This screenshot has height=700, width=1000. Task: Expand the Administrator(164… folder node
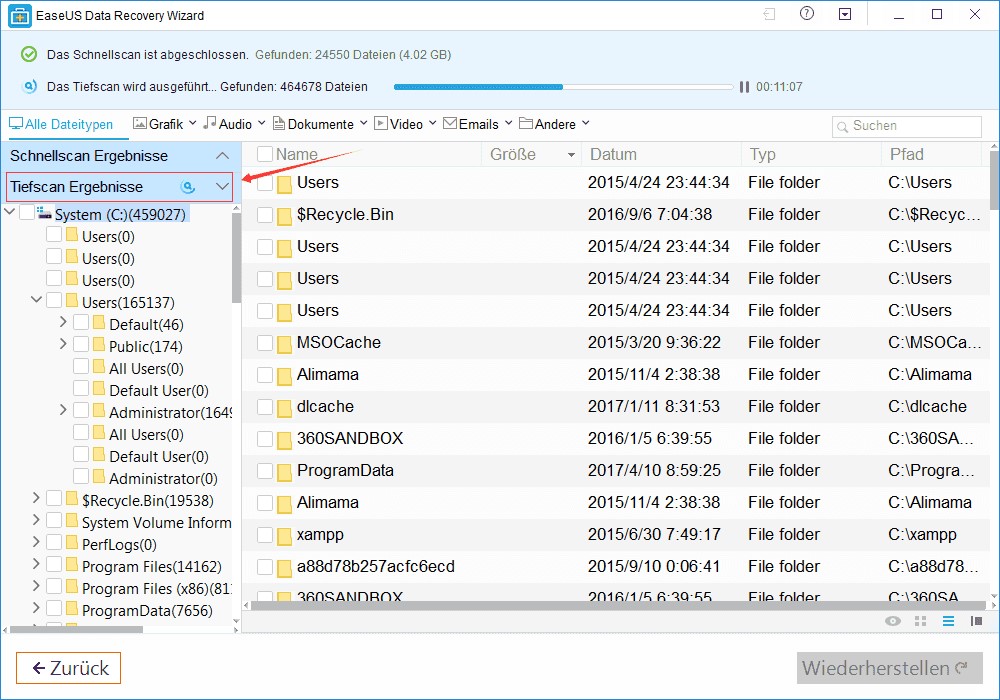(x=62, y=411)
